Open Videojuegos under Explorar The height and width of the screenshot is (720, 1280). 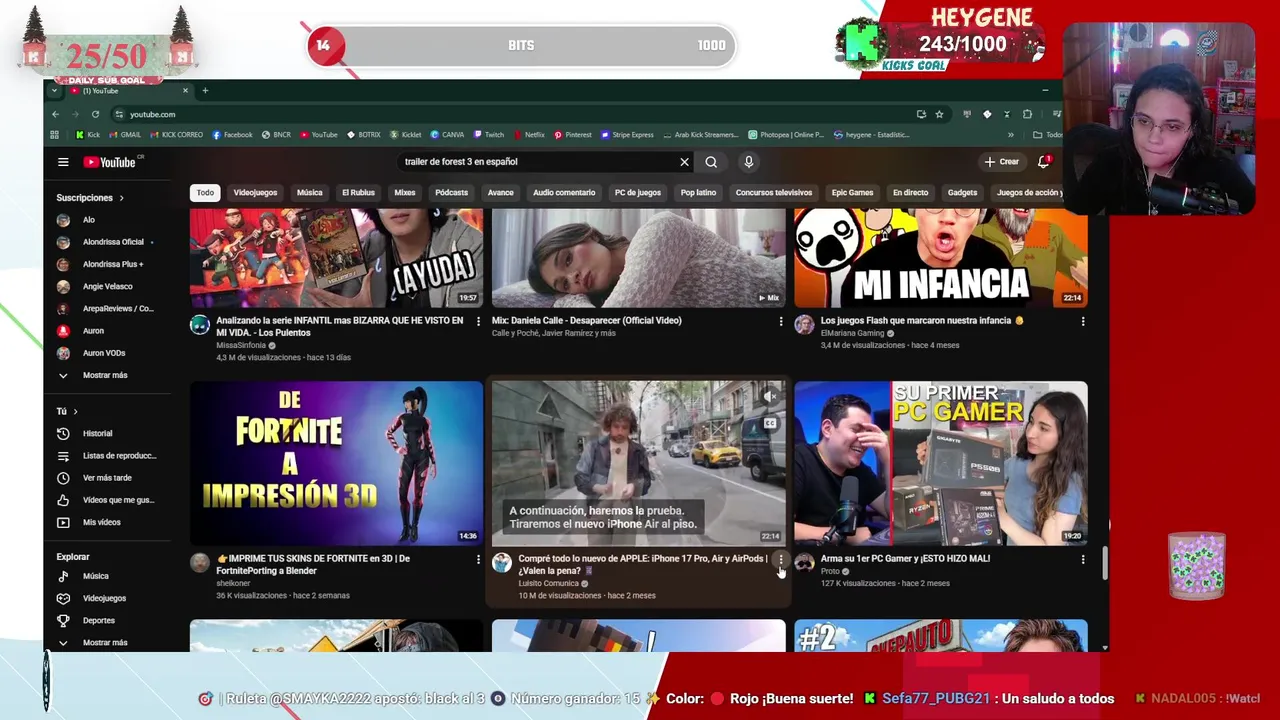(x=105, y=598)
